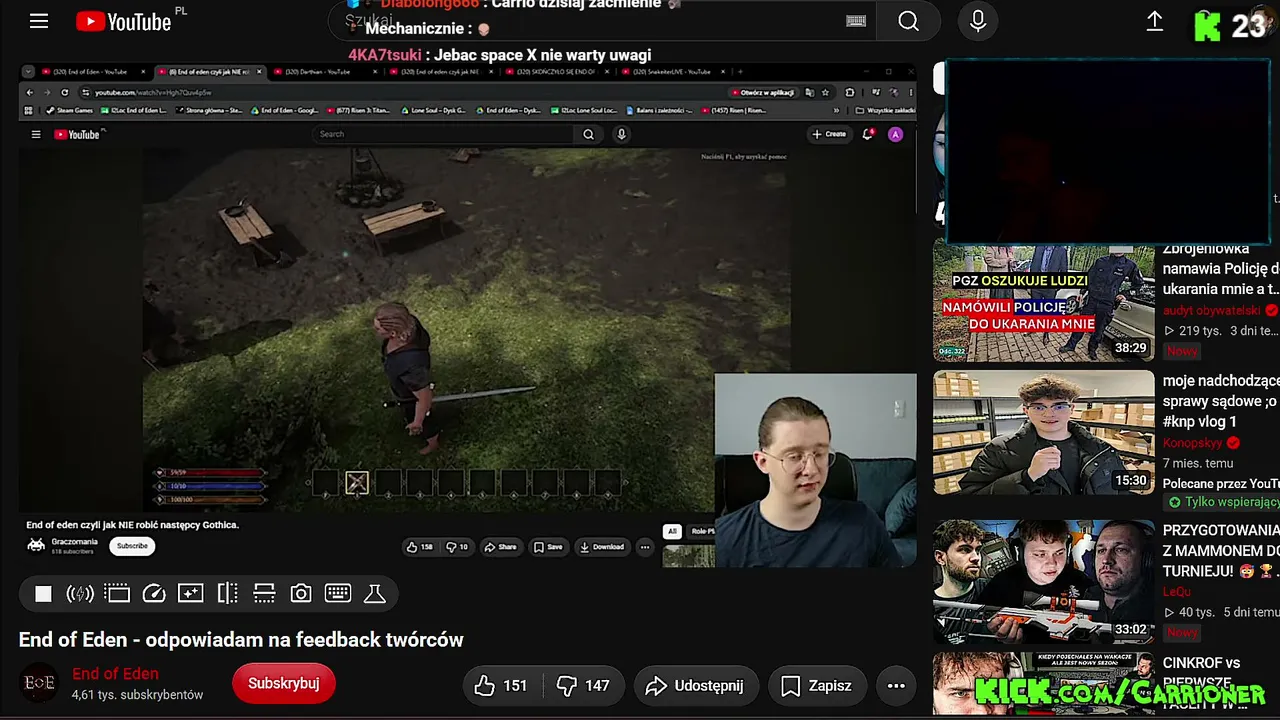Dislike the video showing 147 dislikes
1280x720 pixels.
click(x=583, y=685)
